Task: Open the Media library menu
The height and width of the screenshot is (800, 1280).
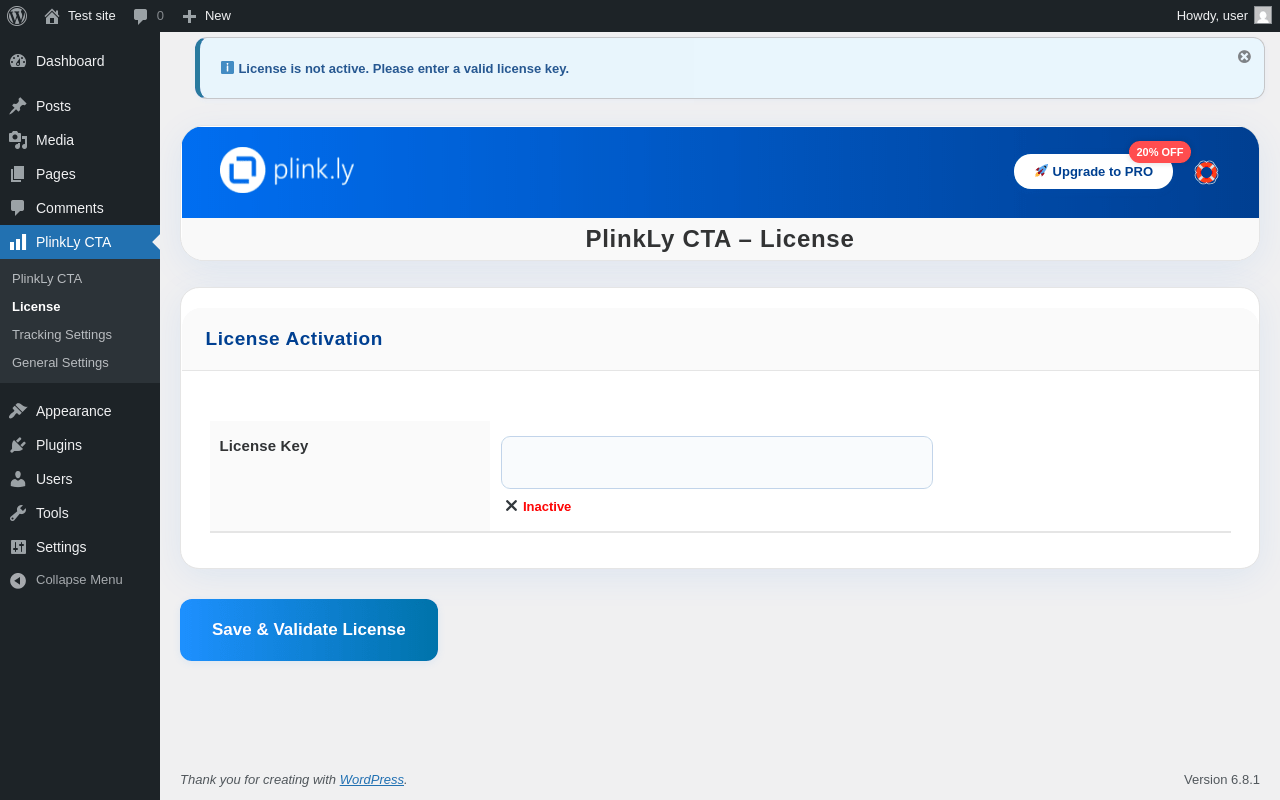Action: tap(80, 140)
